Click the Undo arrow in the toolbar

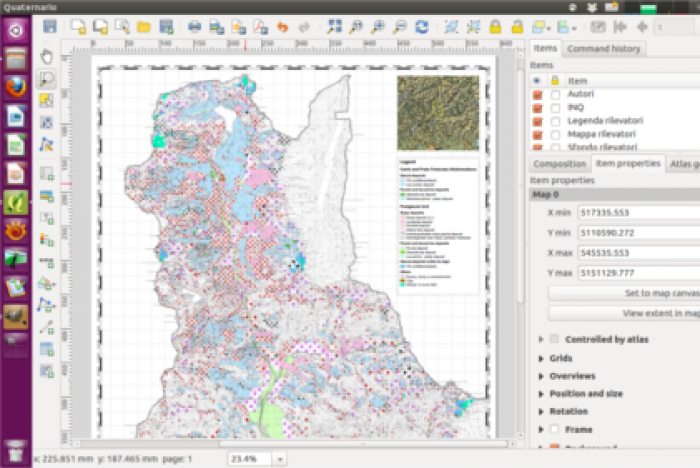click(283, 27)
